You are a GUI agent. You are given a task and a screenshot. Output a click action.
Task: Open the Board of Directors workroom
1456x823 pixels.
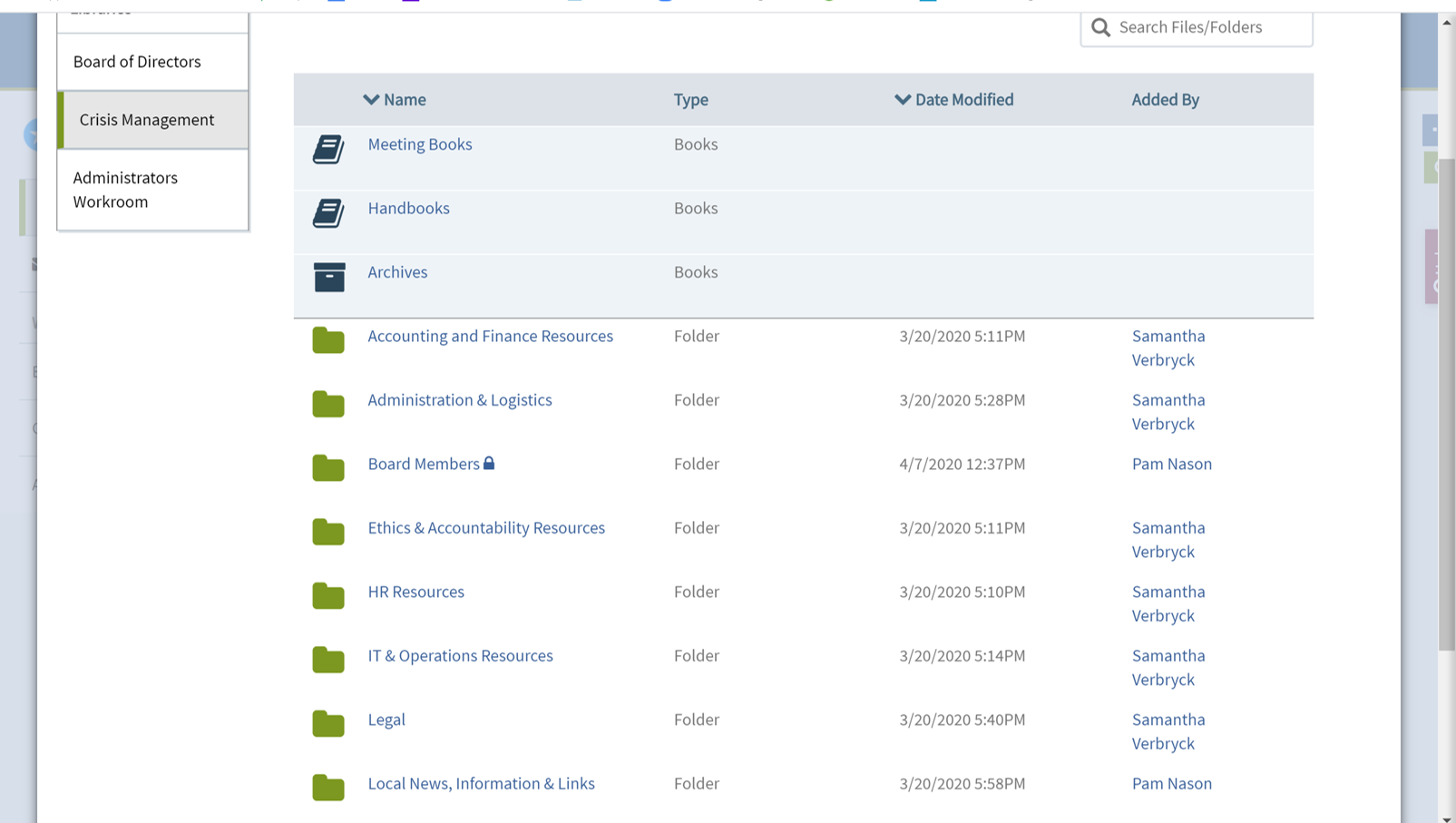click(x=137, y=62)
